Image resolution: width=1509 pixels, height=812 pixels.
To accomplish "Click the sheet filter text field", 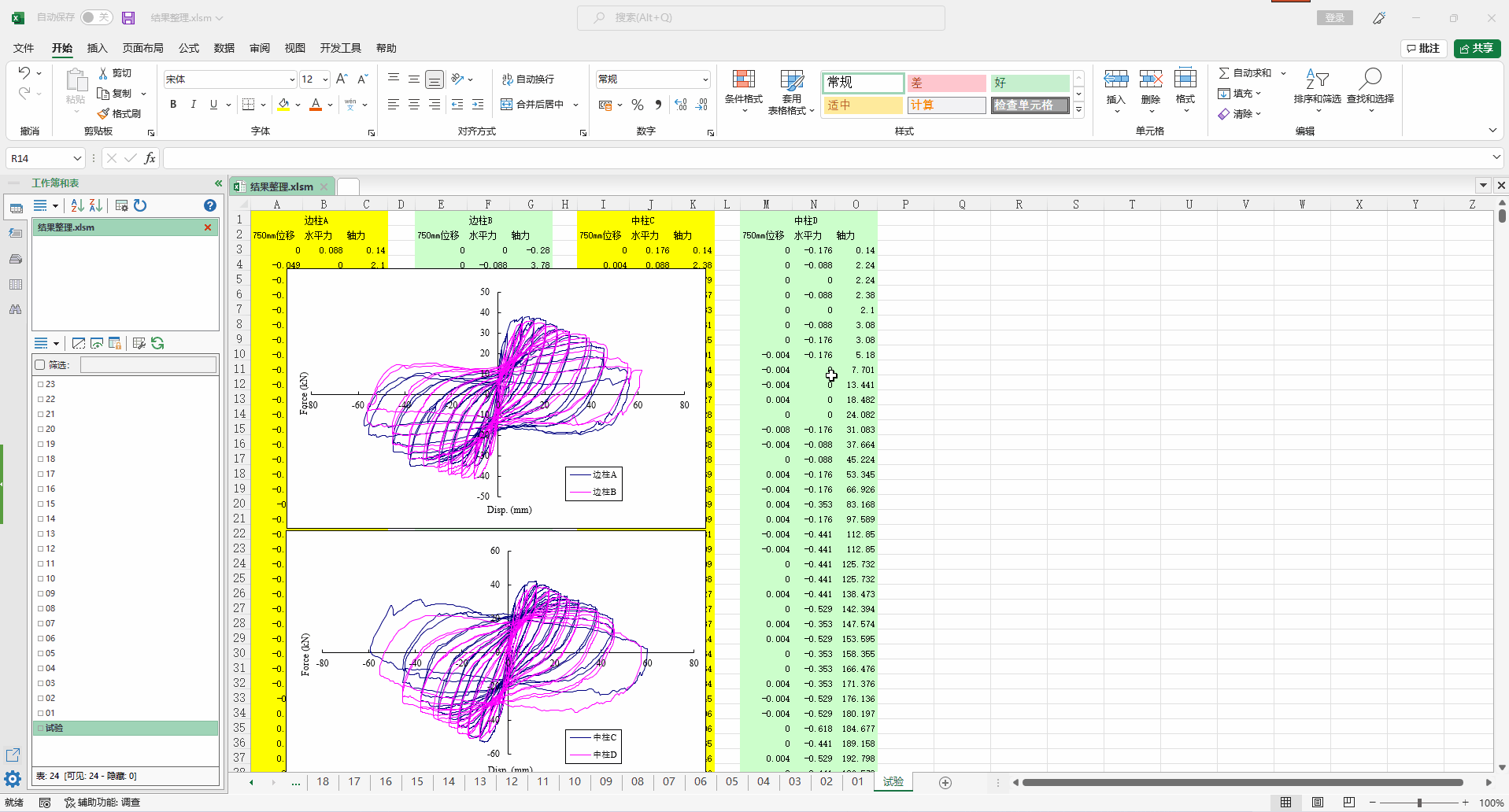I will coord(148,365).
